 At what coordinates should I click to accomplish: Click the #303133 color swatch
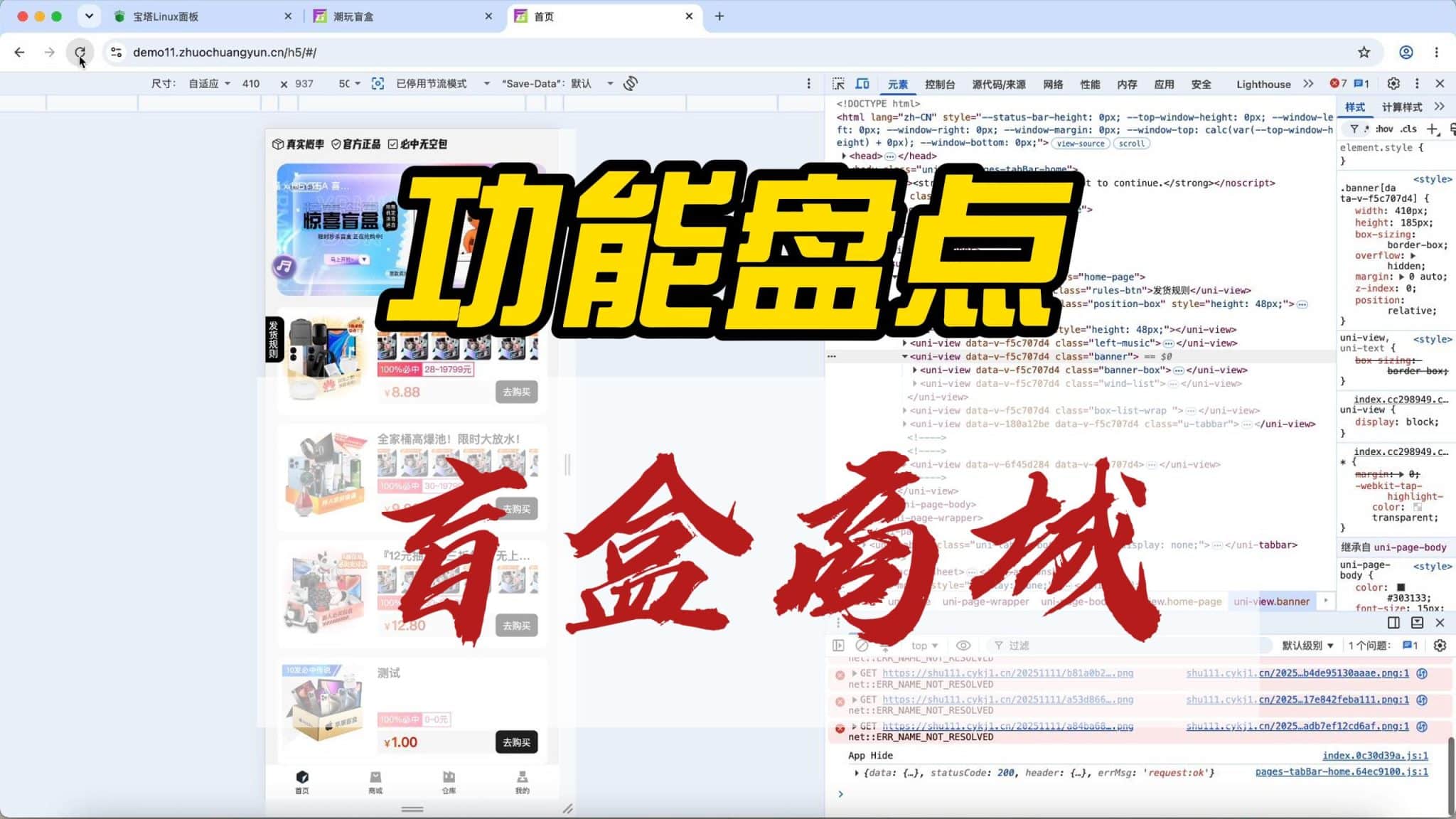(1401, 588)
